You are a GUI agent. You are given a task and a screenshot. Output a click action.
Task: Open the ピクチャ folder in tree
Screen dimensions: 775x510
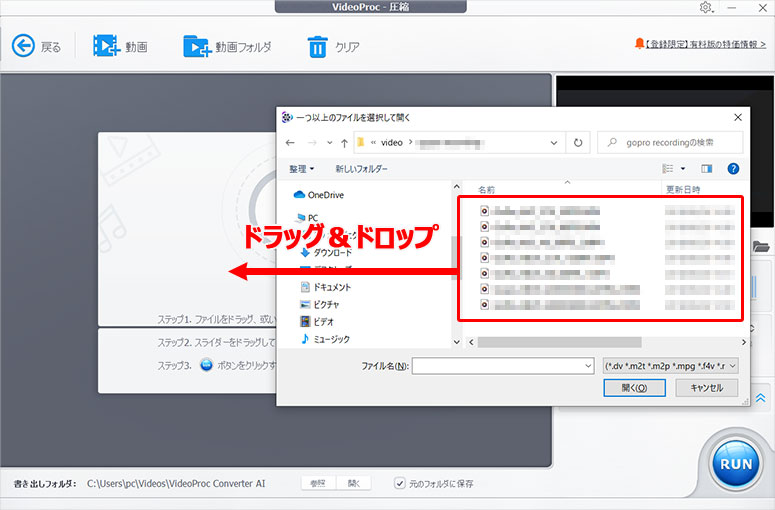[320, 304]
